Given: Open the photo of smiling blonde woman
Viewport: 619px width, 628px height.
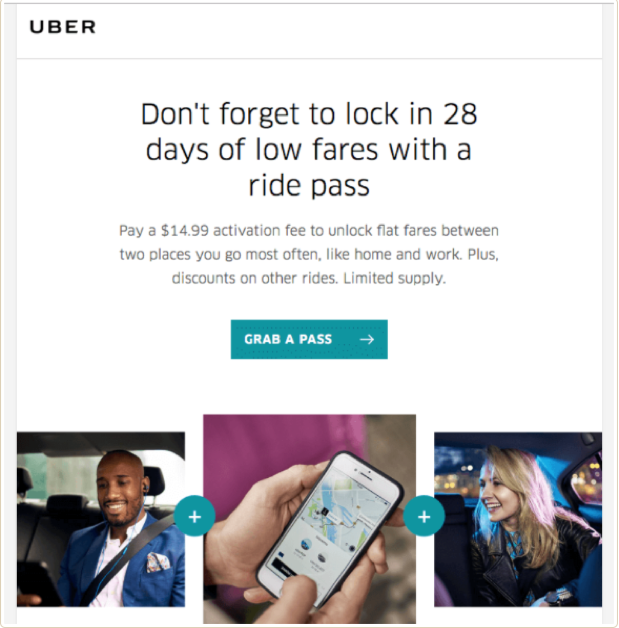Looking at the screenshot, I should point(518,519).
